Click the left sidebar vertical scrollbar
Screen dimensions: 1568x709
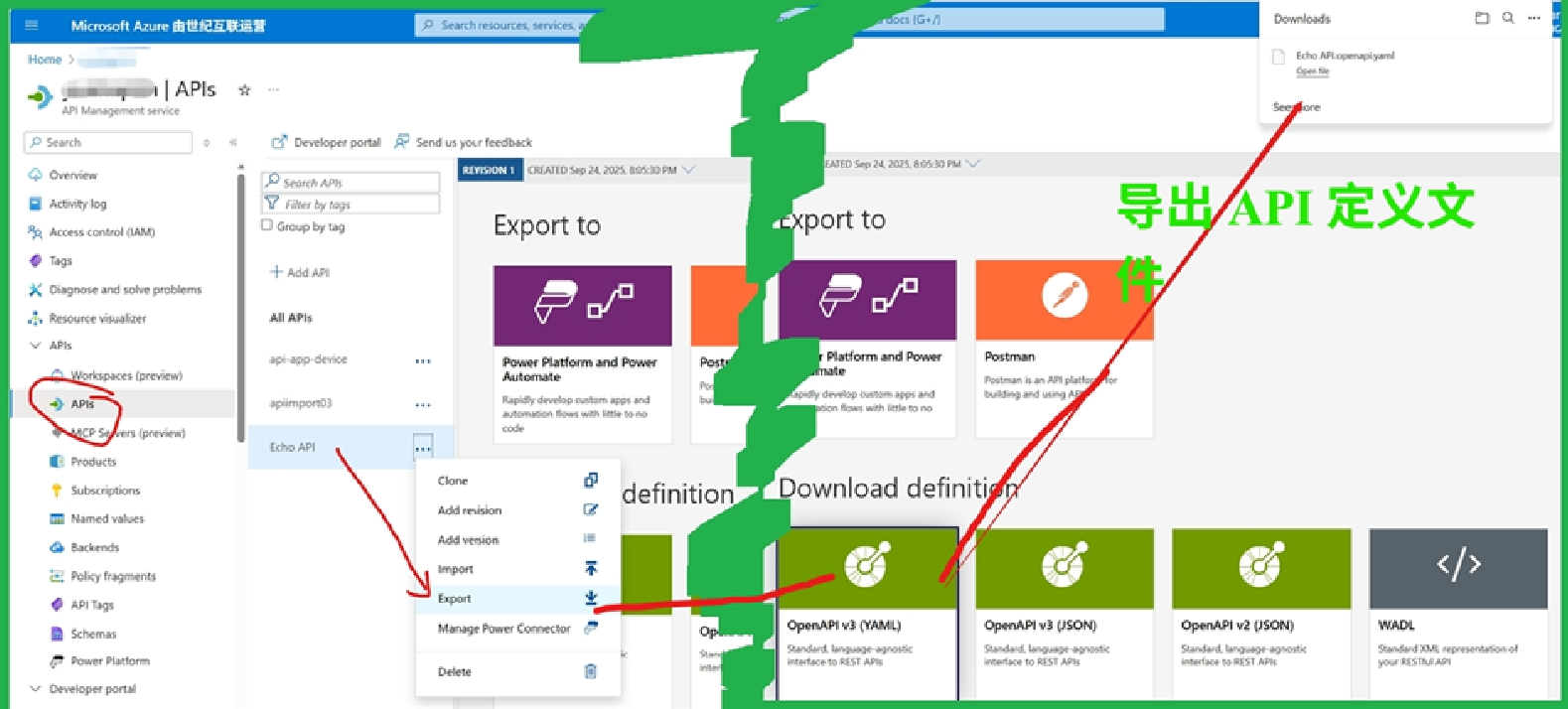[240, 308]
